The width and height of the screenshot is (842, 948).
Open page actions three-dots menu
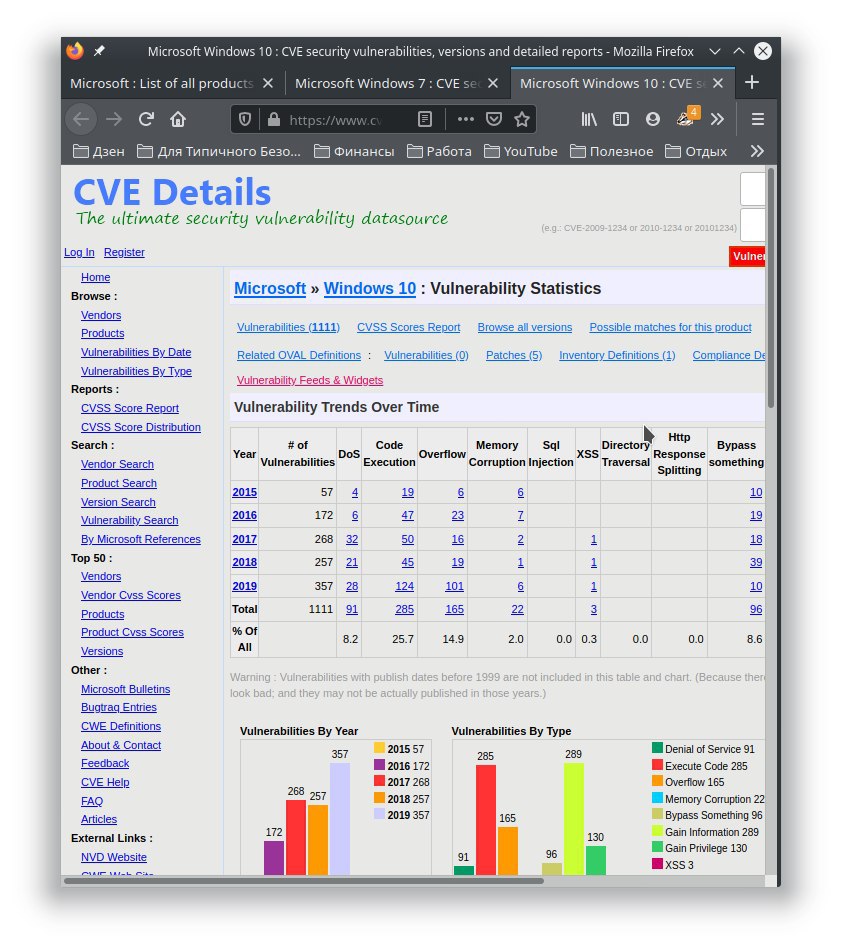pyautogui.click(x=465, y=119)
